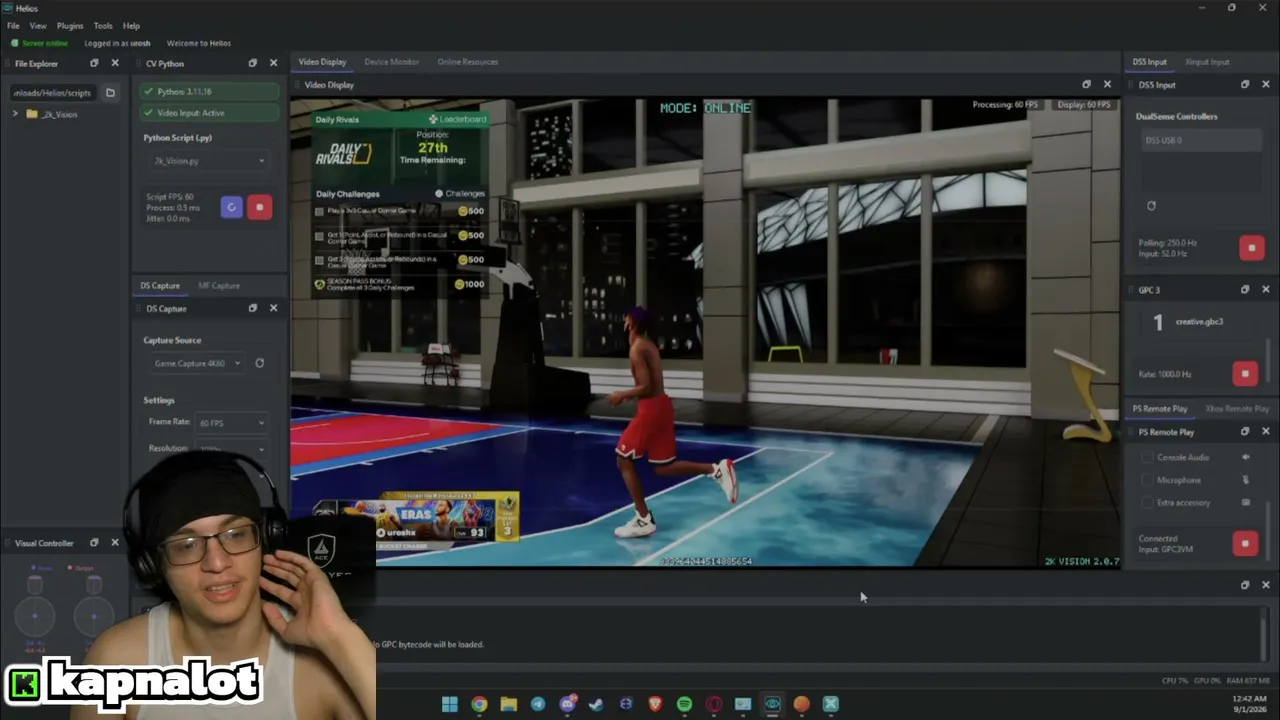Open Telegram from the taskbar
The height and width of the screenshot is (720, 1280).
tap(538, 704)
